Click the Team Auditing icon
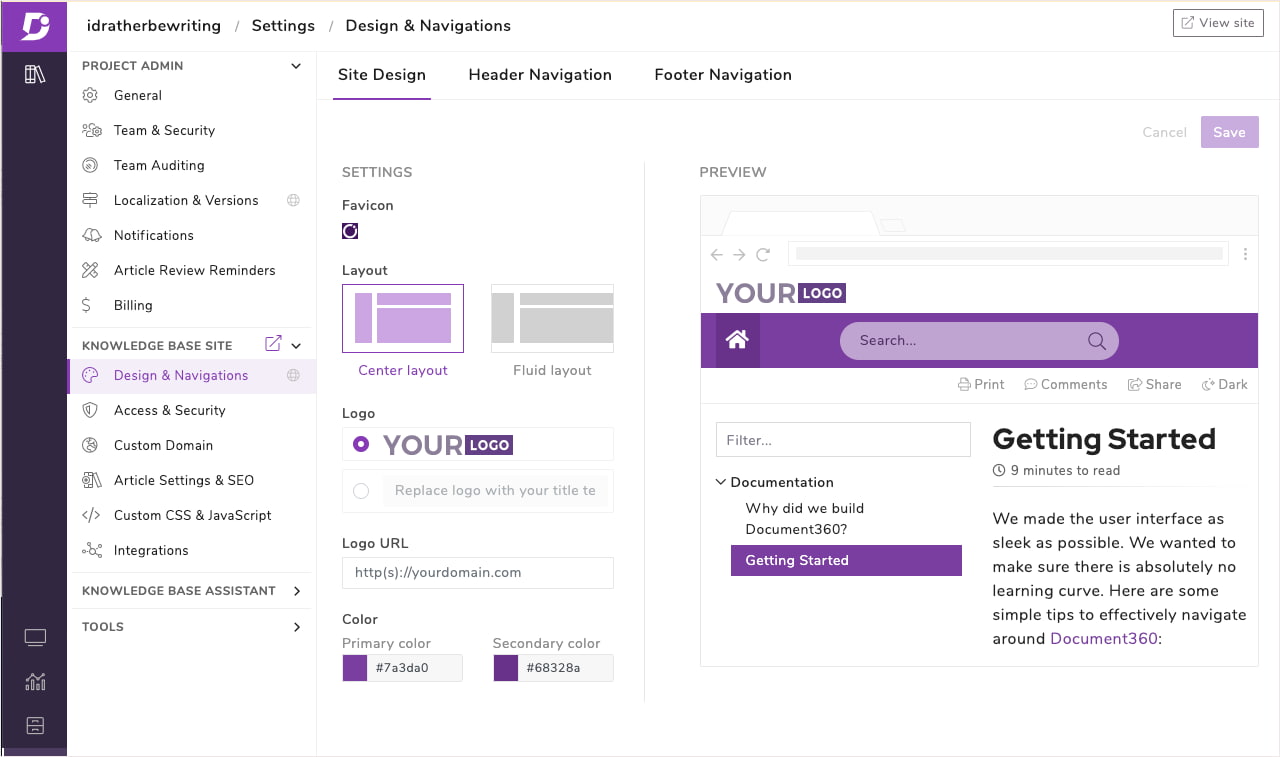Image resolution: width=1280 pixels, height=757 pixels. click(x=90, y=165)
